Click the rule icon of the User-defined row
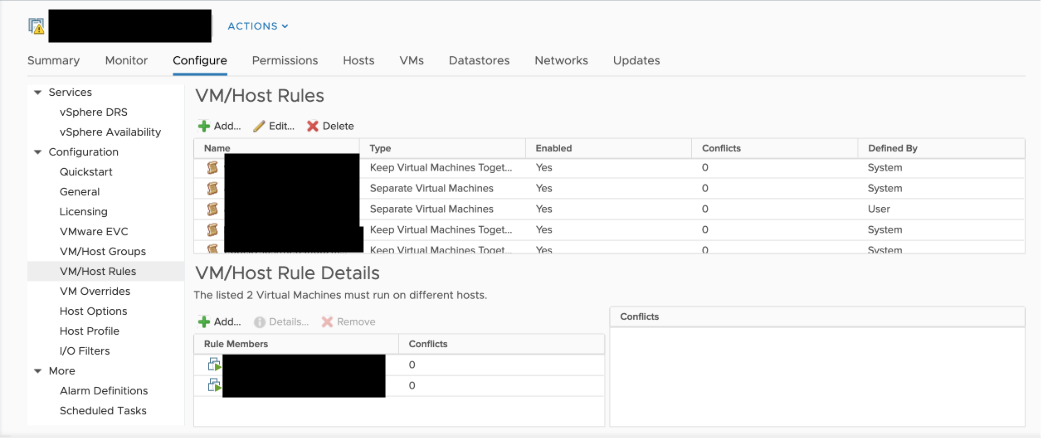 click(x=212, y=209)
